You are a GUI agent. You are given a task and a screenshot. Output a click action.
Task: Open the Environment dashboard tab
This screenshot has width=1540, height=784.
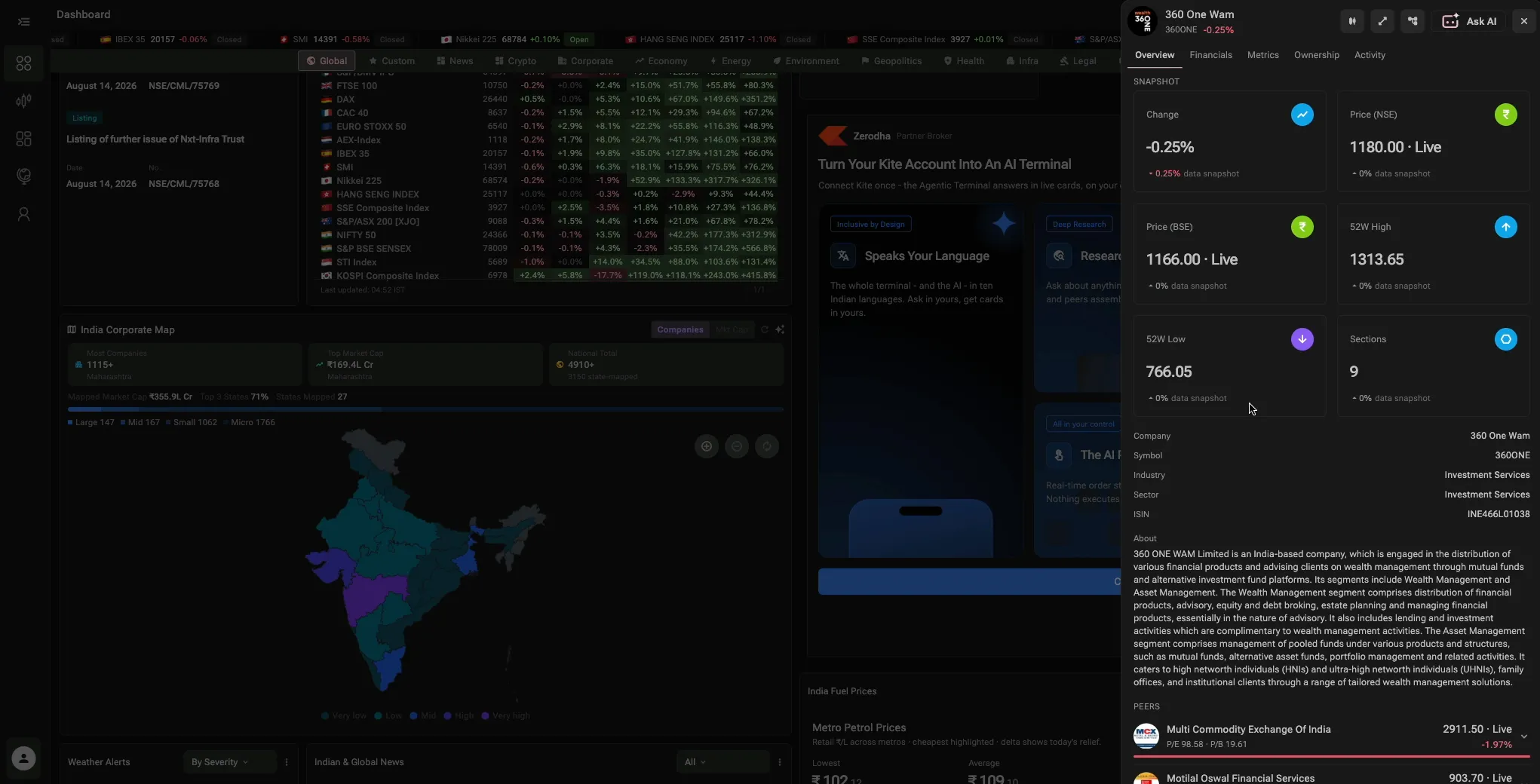coord(806,61)
